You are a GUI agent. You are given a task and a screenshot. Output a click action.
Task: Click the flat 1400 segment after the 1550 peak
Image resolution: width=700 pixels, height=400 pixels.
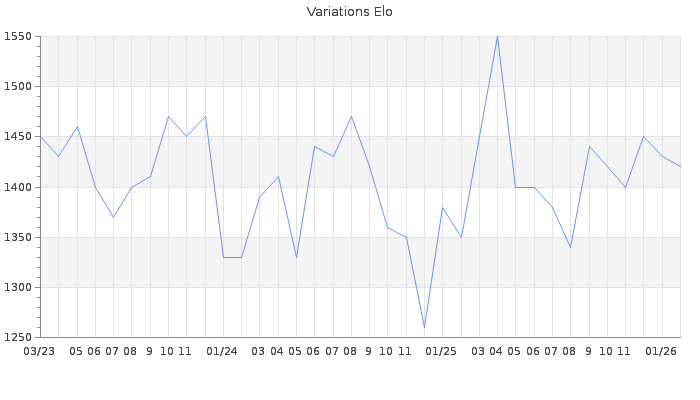point(525,187)
